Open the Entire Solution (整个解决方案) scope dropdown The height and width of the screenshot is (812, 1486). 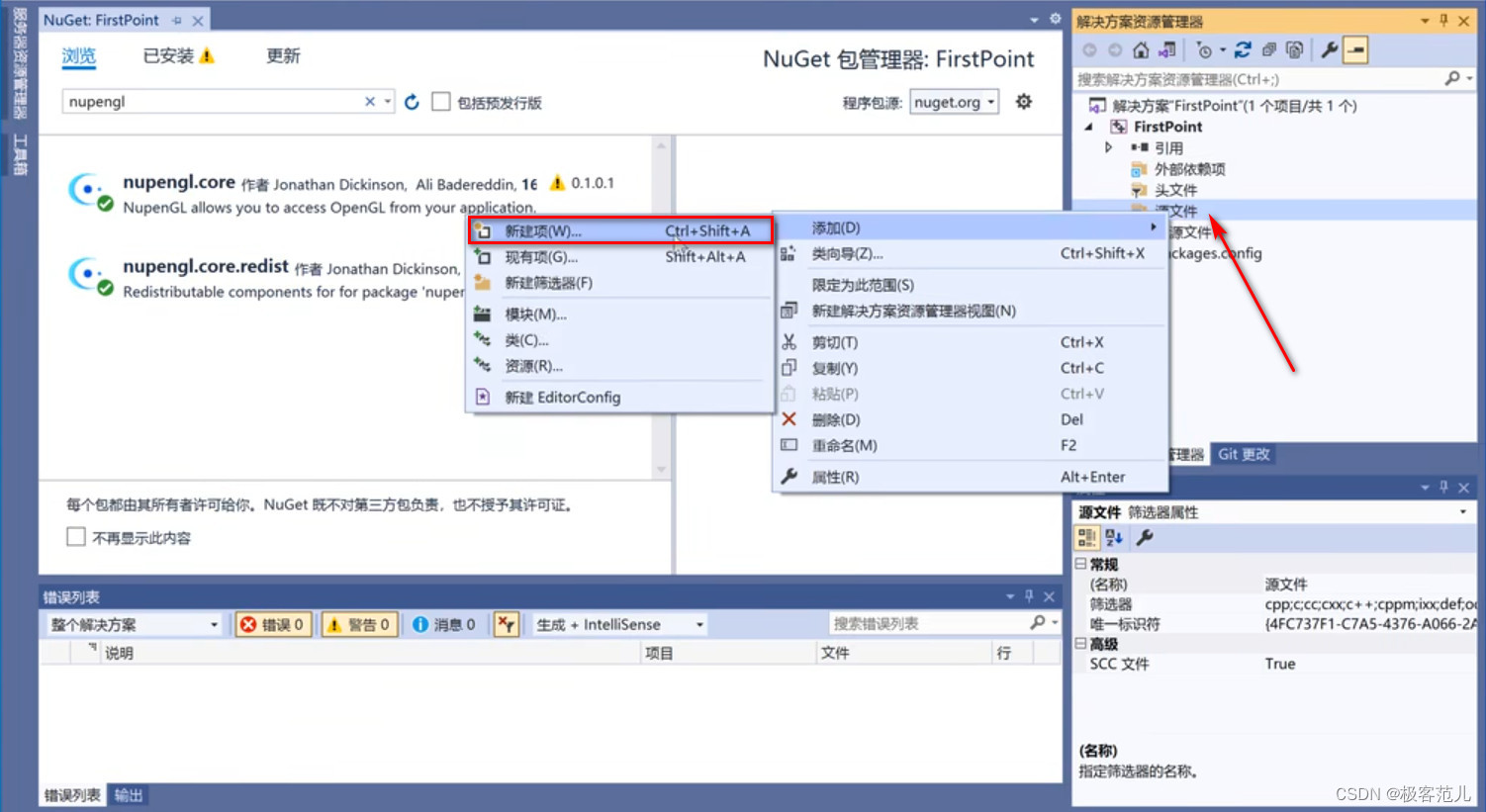point(135,624)
